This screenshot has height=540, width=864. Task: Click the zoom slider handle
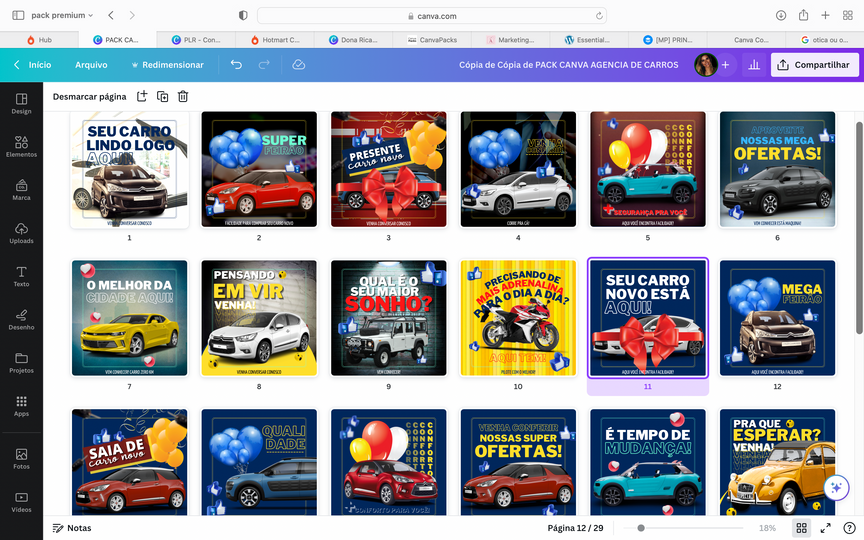[640, 528]
